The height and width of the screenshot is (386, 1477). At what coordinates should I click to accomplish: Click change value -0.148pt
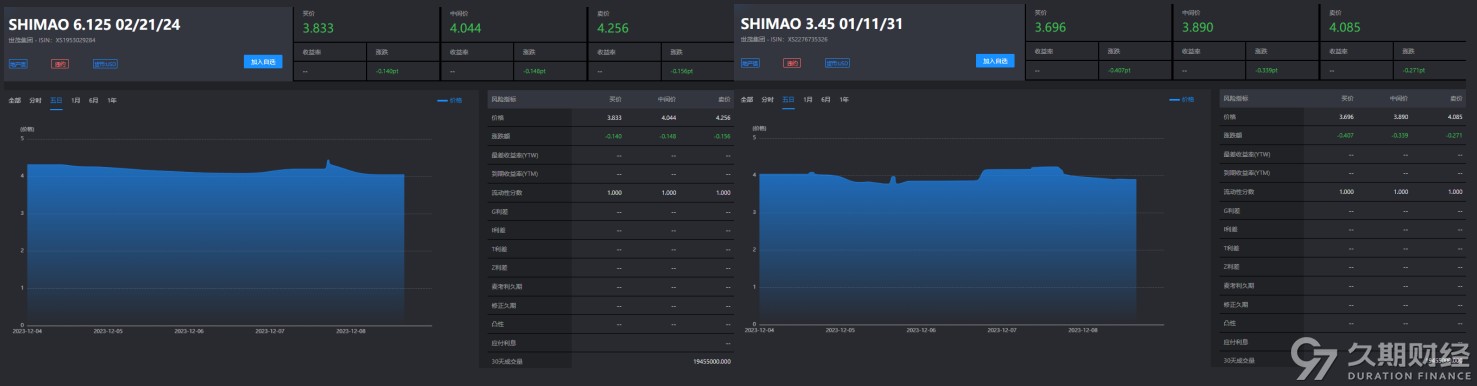[x=535, y=71]
